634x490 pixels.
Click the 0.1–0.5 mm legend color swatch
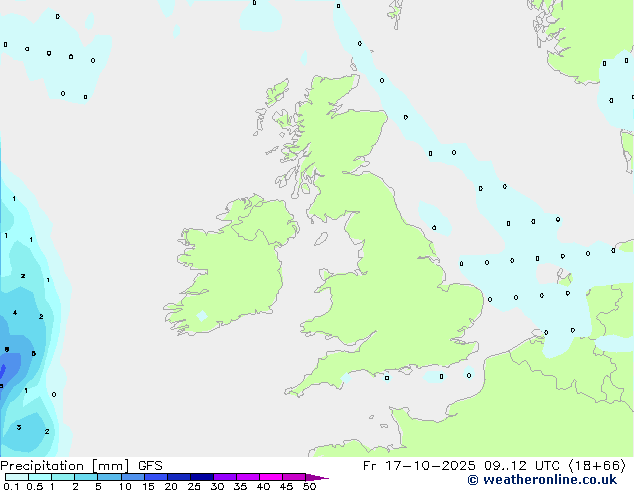pos(17,477)
